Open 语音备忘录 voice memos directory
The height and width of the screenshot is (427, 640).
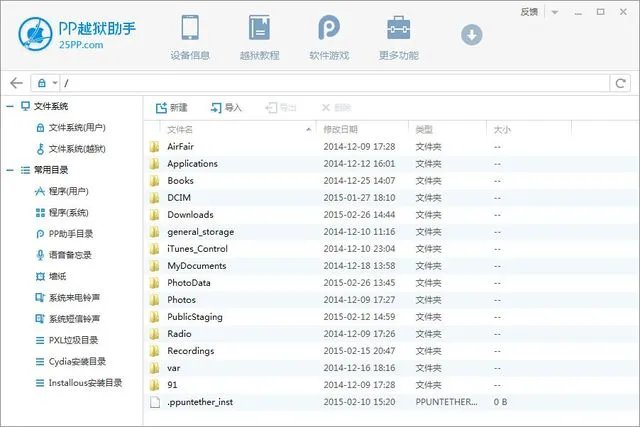[x=64, y=255]
